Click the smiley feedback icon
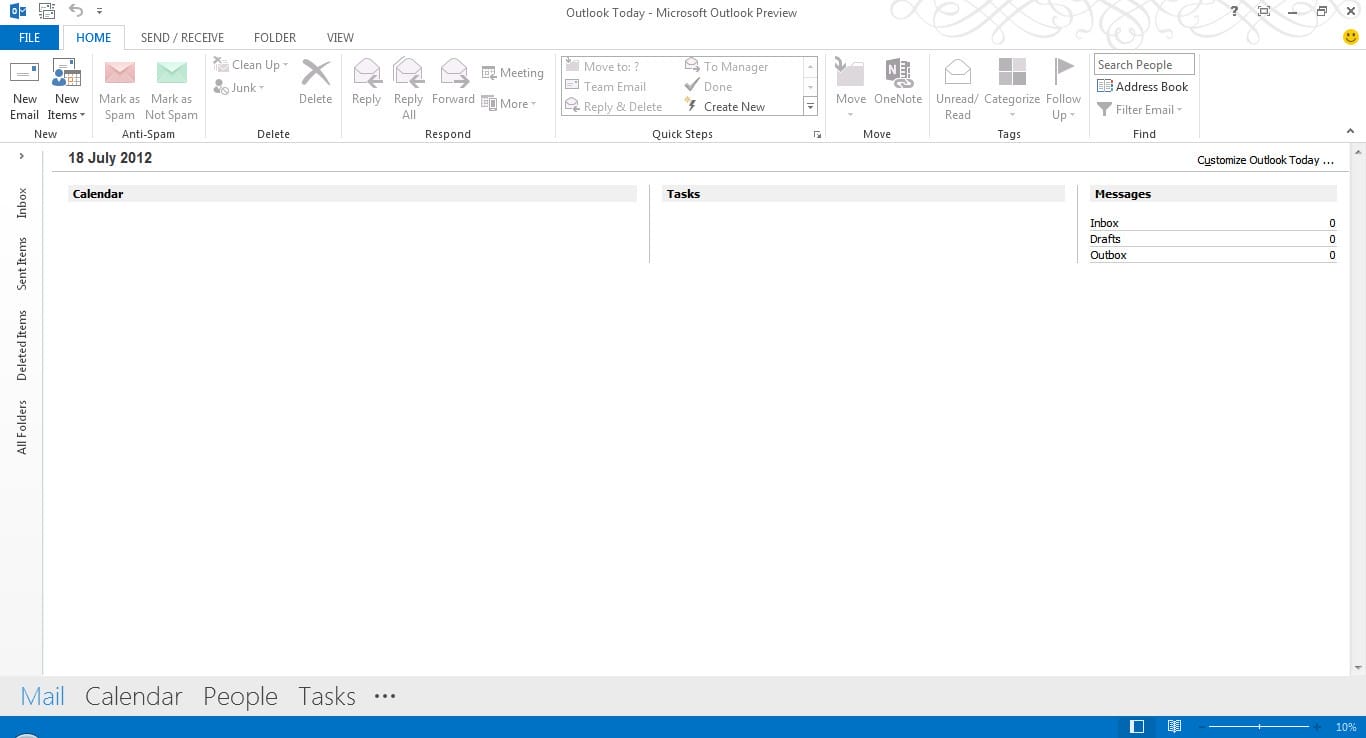1366x738 pixels. pyautogui.click(x=1351, y=38)
